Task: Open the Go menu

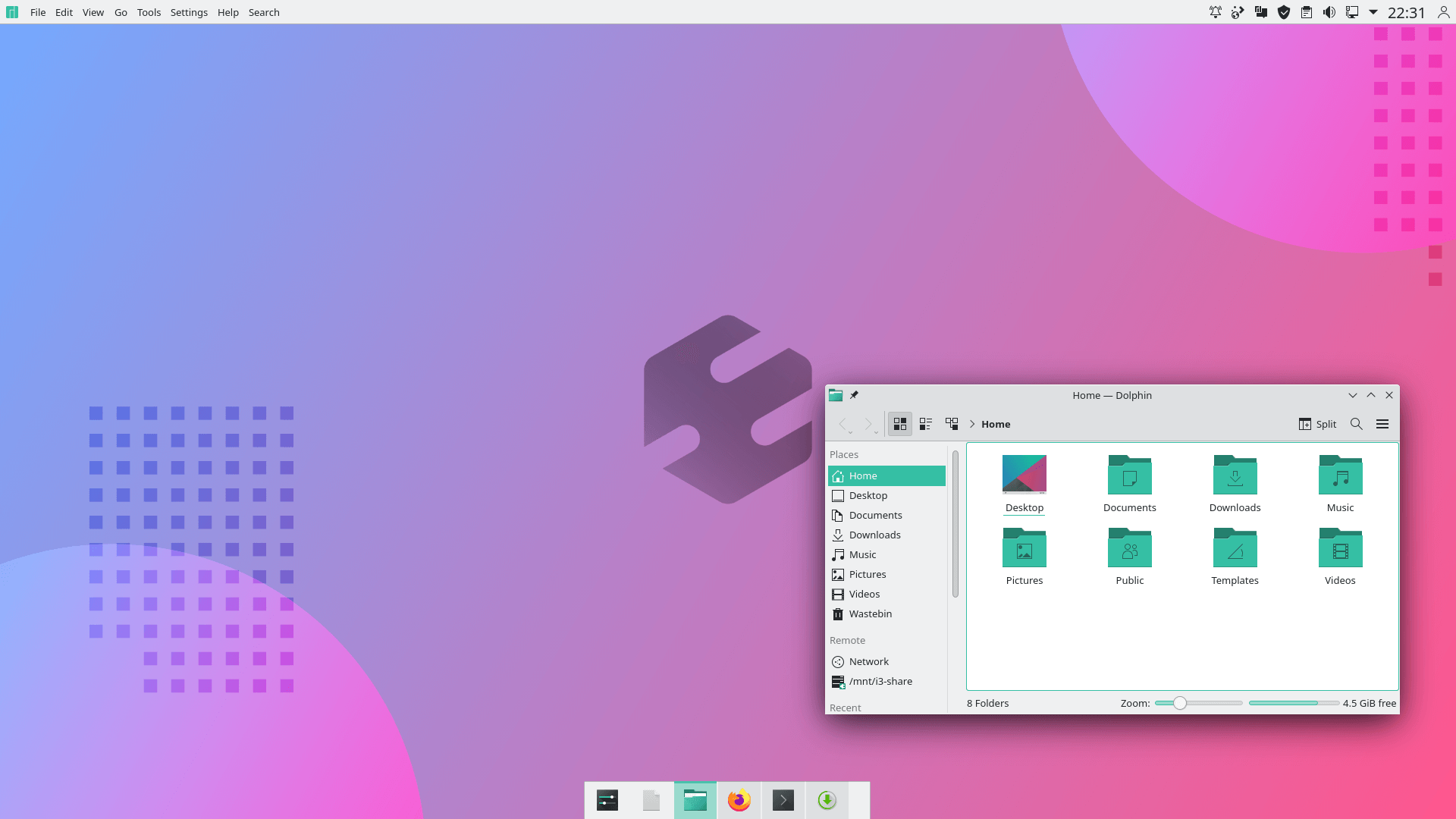Action: pos(121,12)
